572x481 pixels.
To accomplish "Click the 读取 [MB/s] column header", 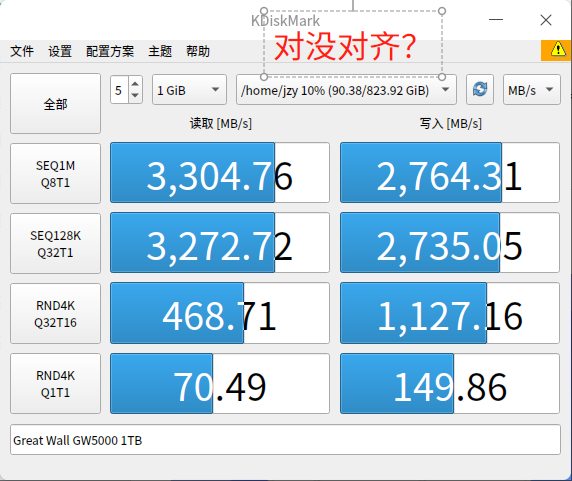I will (x=221, y=124).
